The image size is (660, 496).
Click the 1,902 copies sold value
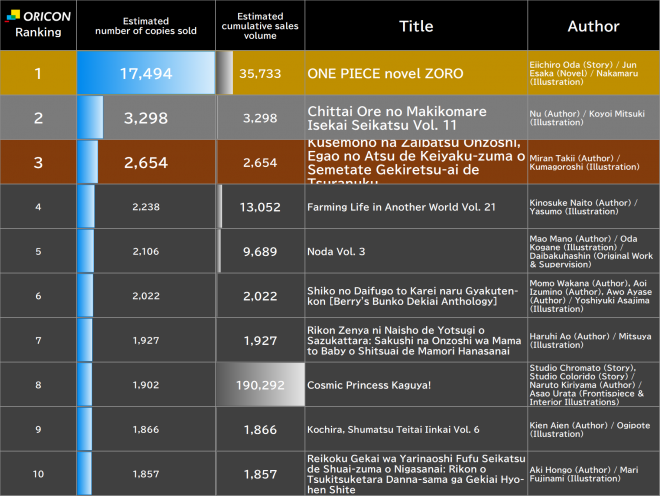tap(146, 385)
